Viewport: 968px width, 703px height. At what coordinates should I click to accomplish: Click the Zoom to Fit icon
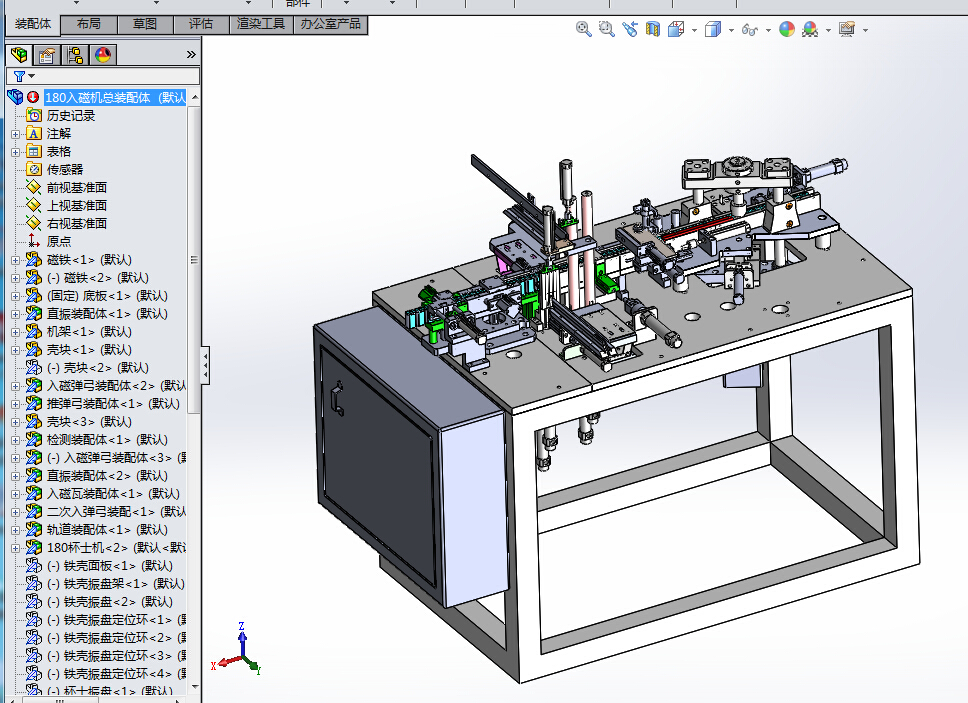pos(584,30)
